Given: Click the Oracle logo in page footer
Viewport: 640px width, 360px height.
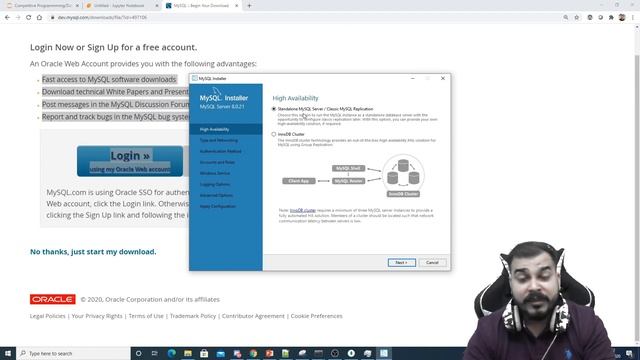Looking at the screenshot, I should click(x=53, y=299).
